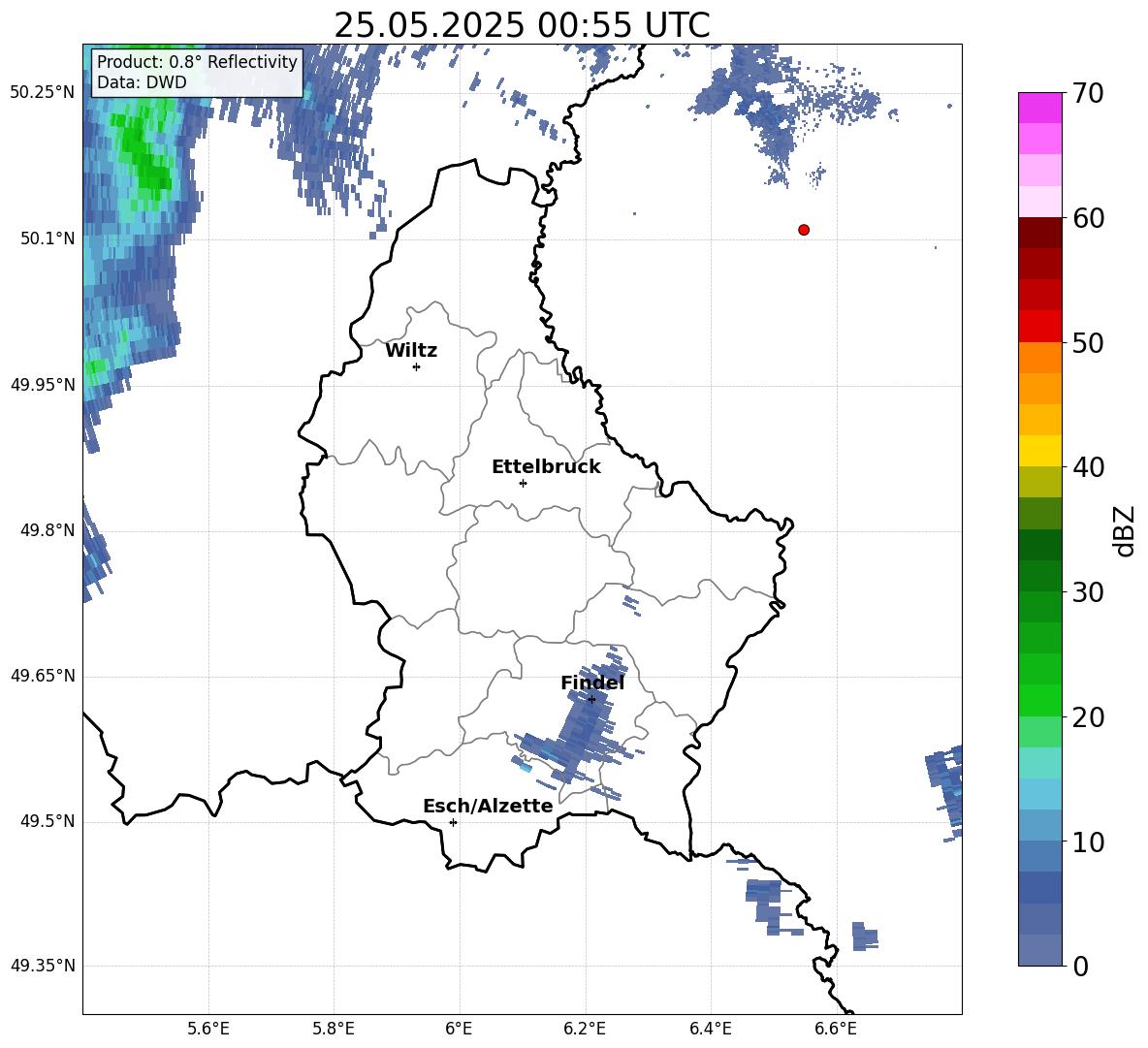Pick the dark red swatch below 60
Viewport: 1148px width, 1048px height.
[x=1039, y=233]
